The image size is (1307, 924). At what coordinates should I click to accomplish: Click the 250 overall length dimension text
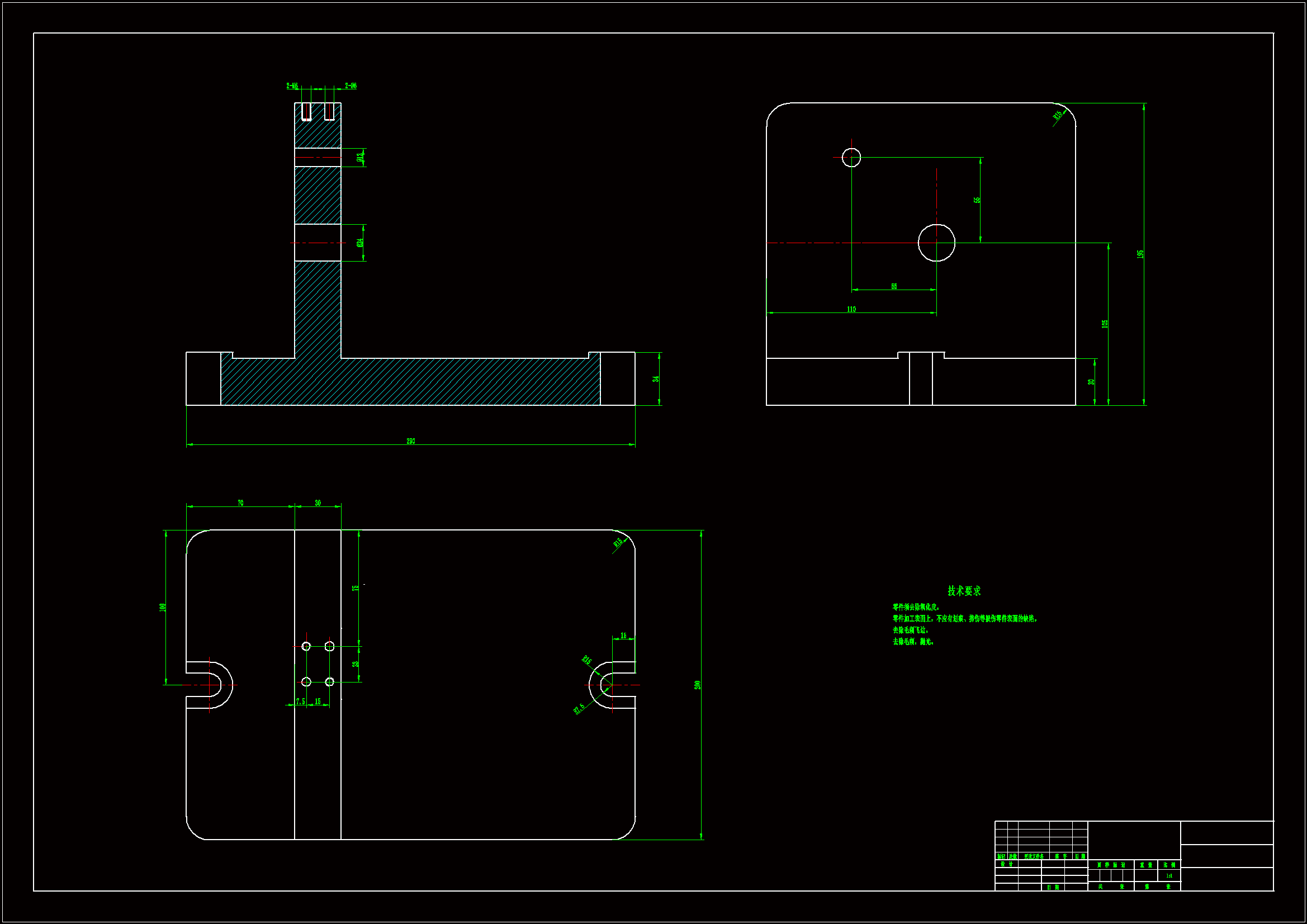tap(410, 441)
